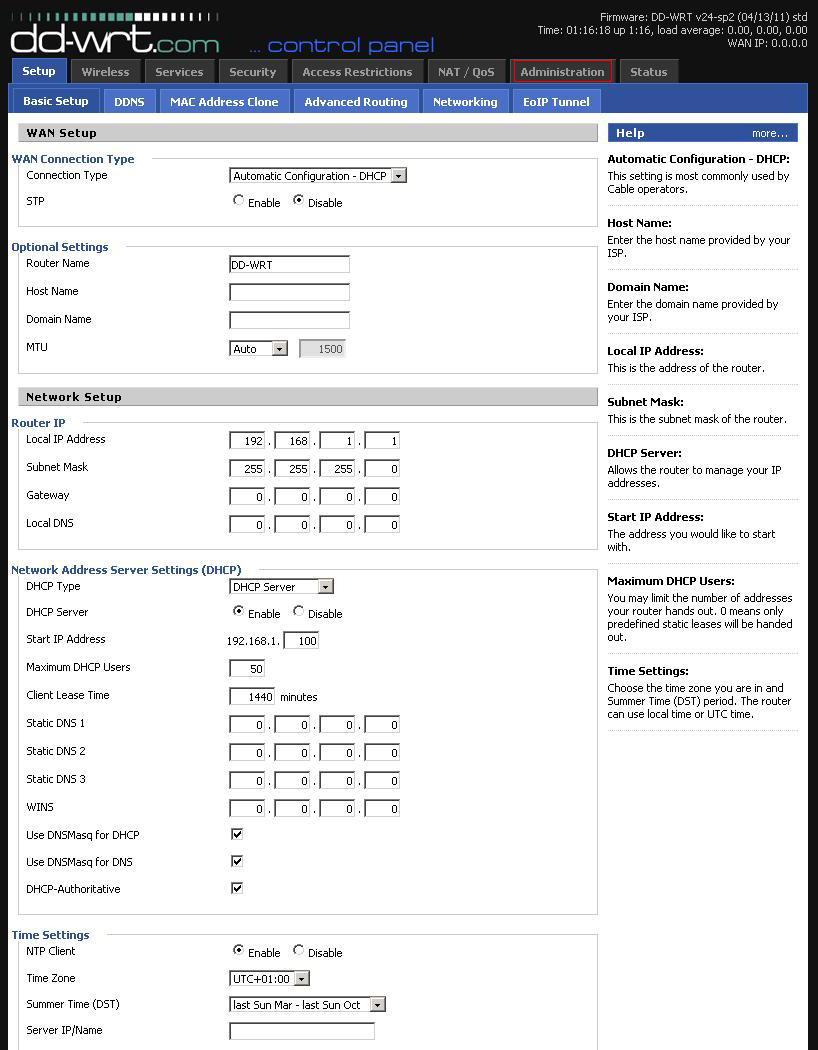This screenshot has height=1050, width=818.
Task: Click the Maximum DHCP Users help heading
Action: point(671,581)
